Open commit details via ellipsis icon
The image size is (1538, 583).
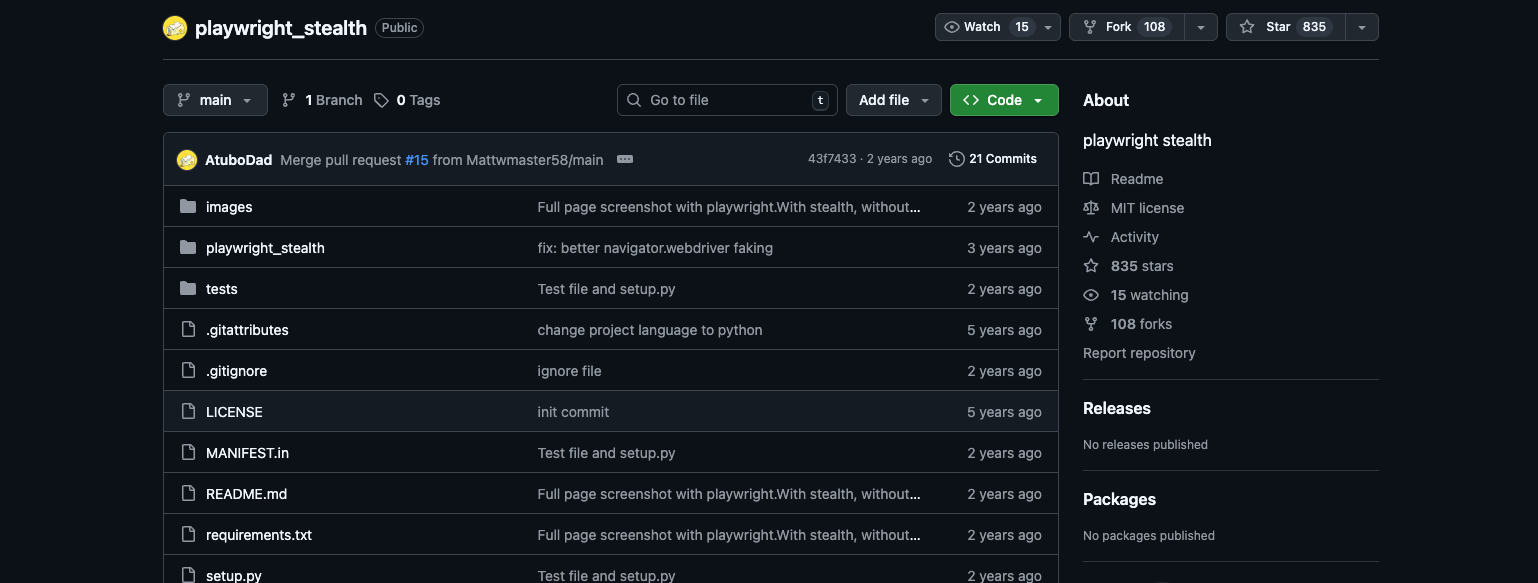click(624, 159)
